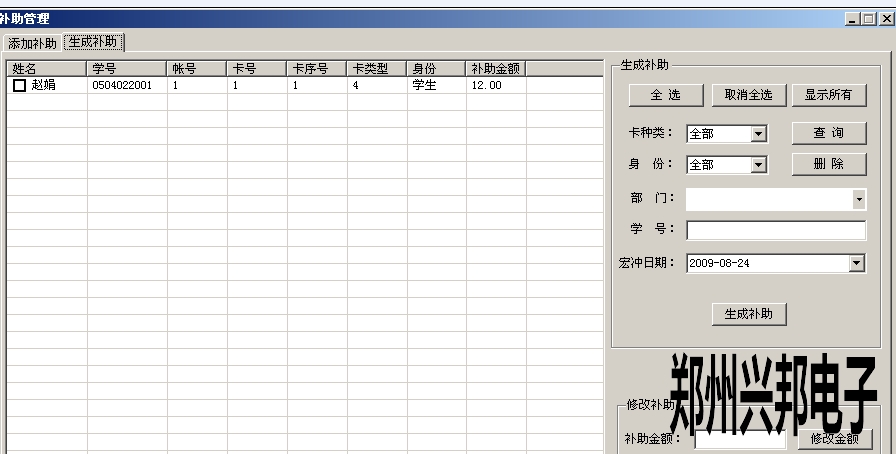Click the 补助金额 column header
The width and height of the screenshot is (896, 454).
point(495,69)
